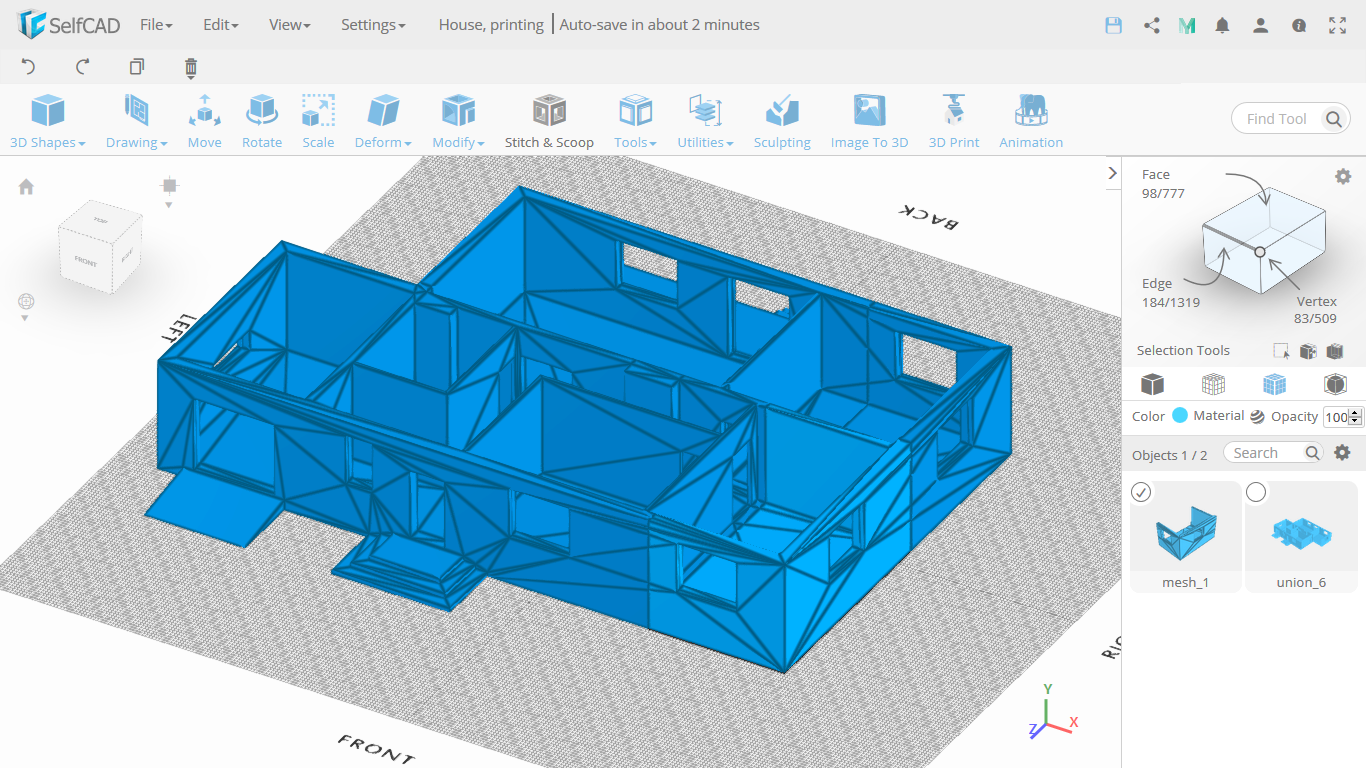
Task: Select the Material sphere icon
Action: [x=1257, y=416]
